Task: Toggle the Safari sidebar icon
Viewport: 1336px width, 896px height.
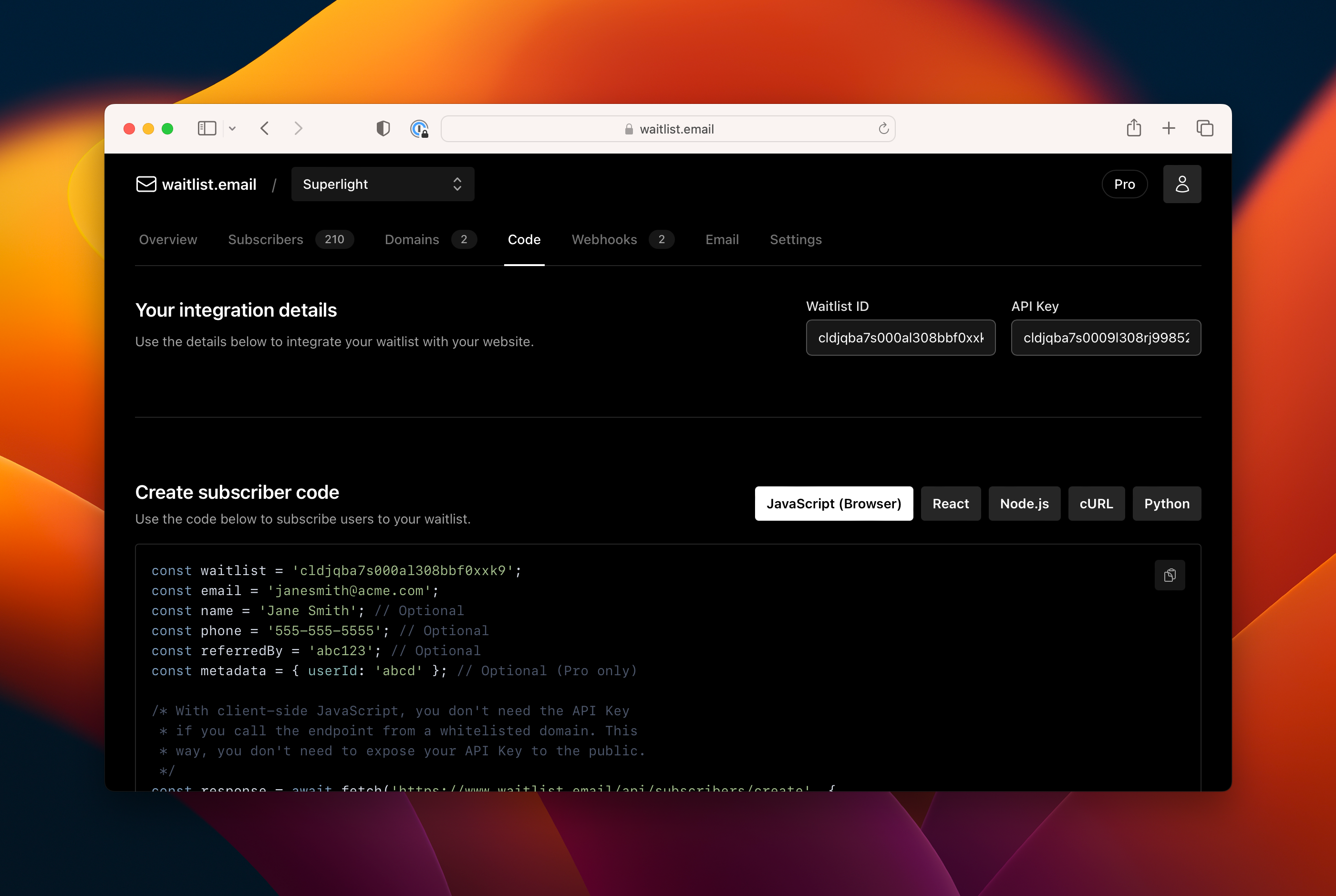Action: [x=207, y=129]
